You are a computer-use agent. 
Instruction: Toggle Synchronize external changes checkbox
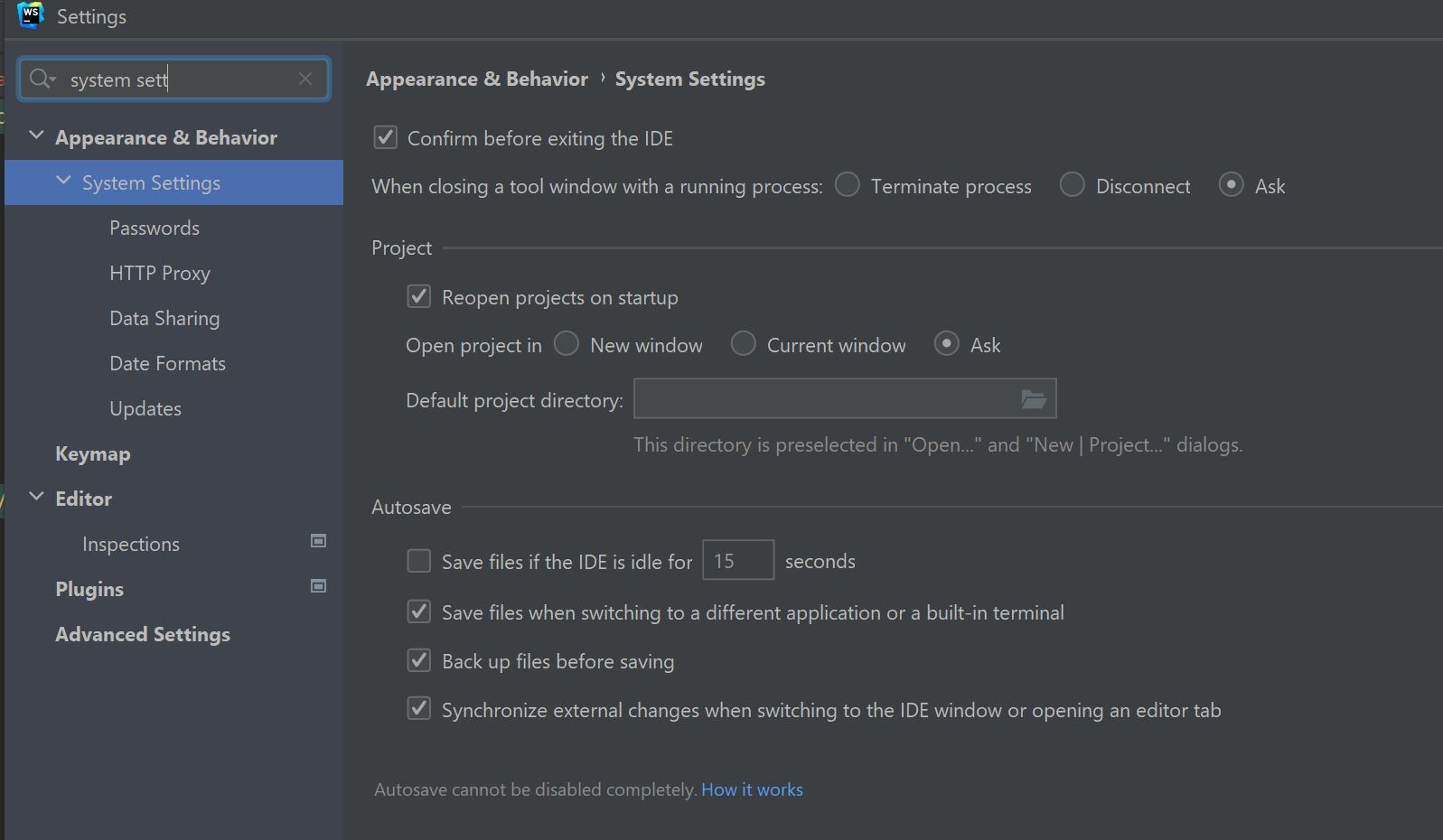419,708
